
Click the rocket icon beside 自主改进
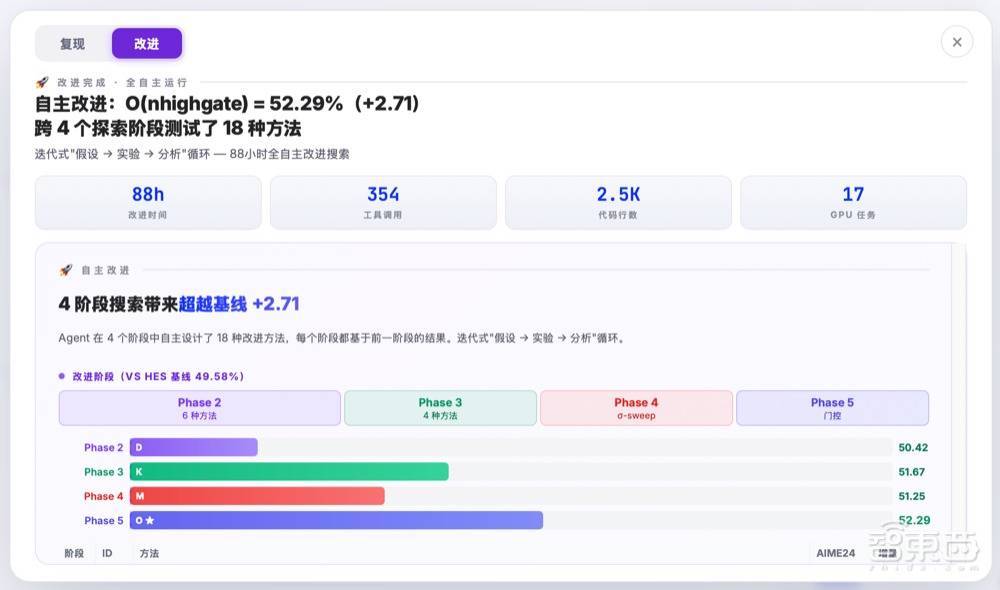coord(66,270)
